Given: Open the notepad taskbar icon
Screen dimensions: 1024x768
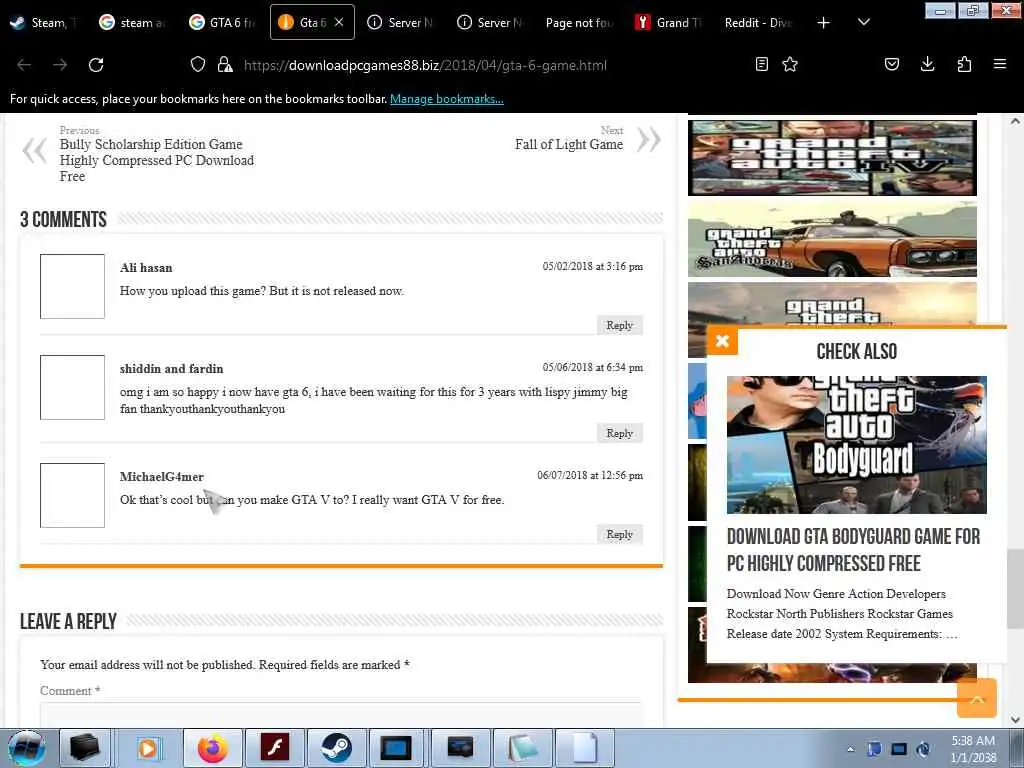Looking at the screenshot, I should point(522,748).
